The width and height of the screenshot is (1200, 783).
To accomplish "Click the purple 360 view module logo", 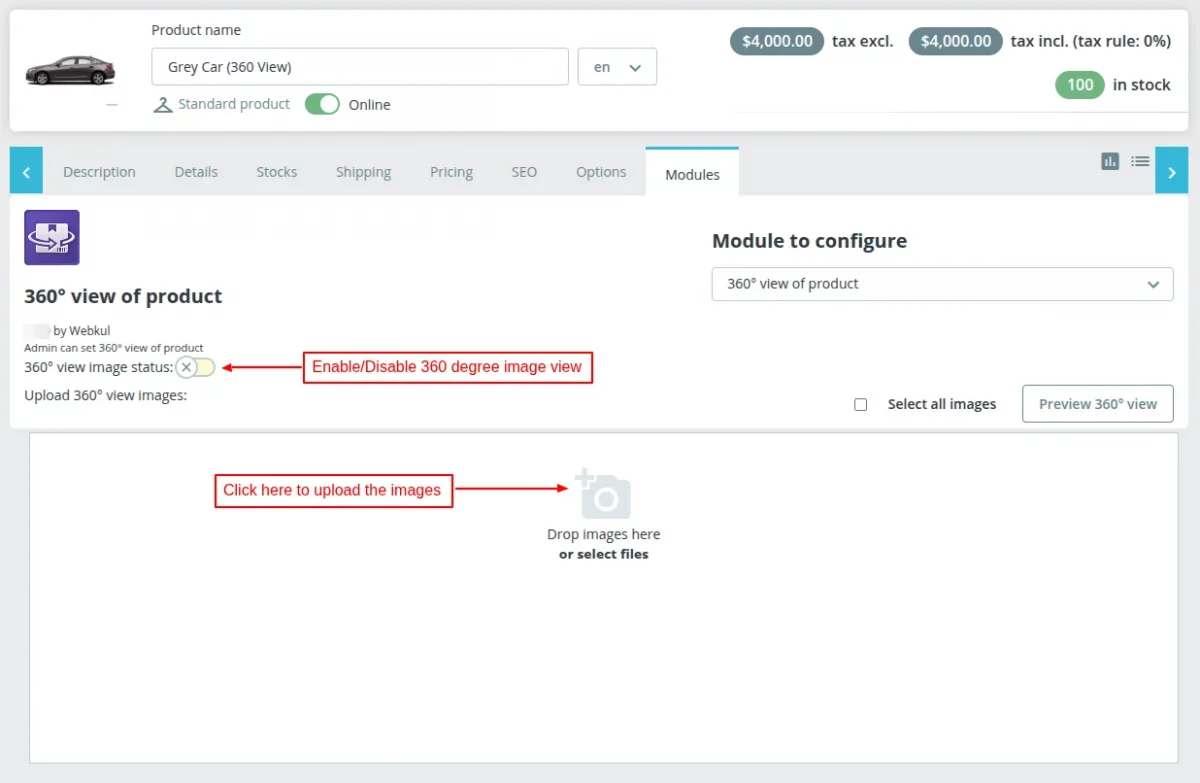I will [52, 237].
